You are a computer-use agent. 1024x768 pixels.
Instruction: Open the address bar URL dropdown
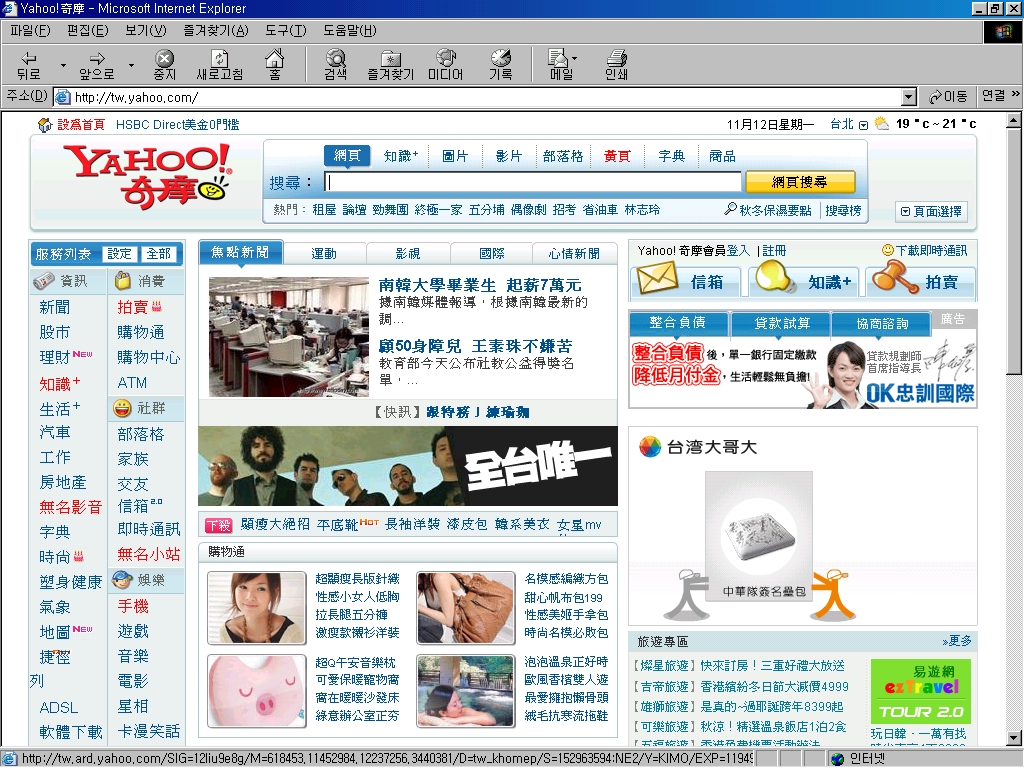tap(908, 97)
